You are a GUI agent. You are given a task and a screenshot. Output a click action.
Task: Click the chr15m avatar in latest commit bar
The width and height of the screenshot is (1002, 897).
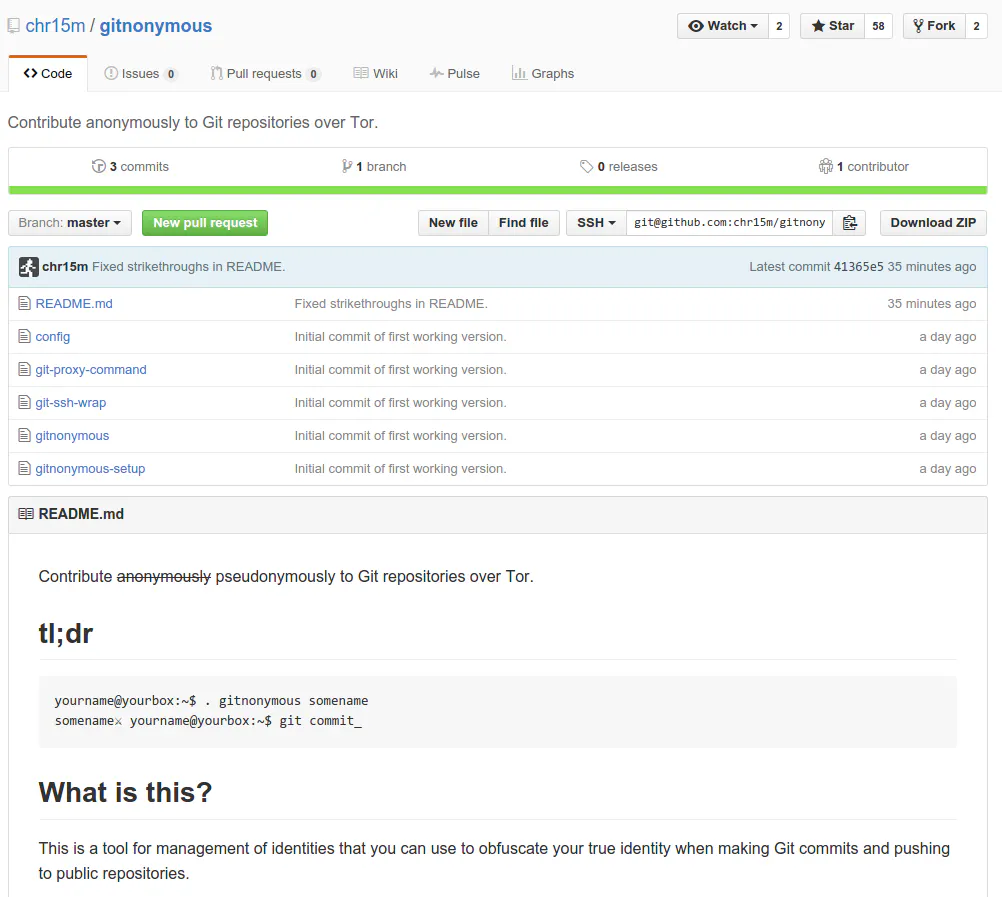pyautogui.click(x=28, y=266)
